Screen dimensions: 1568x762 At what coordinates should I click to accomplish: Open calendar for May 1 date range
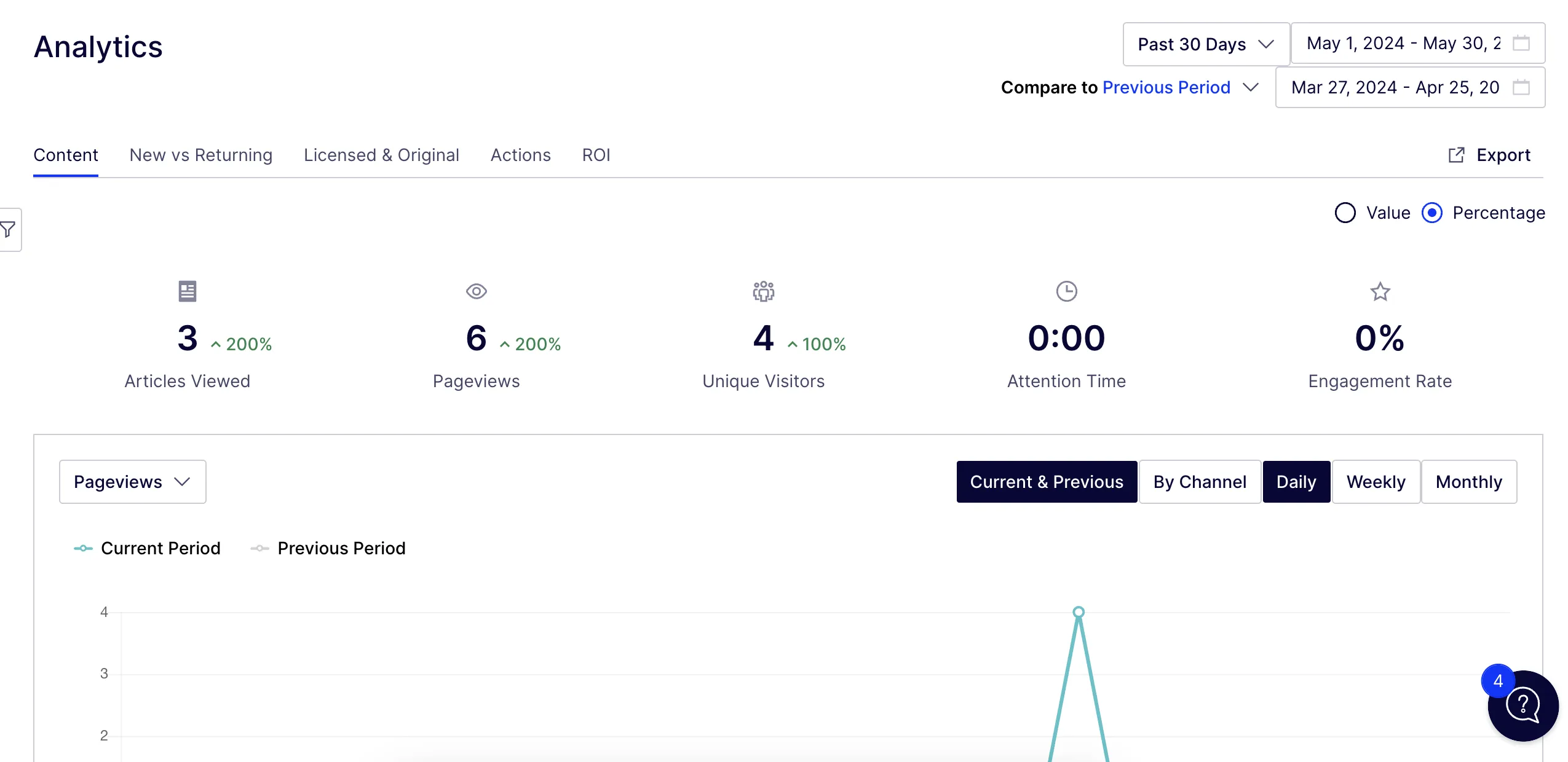[1521, 43]
